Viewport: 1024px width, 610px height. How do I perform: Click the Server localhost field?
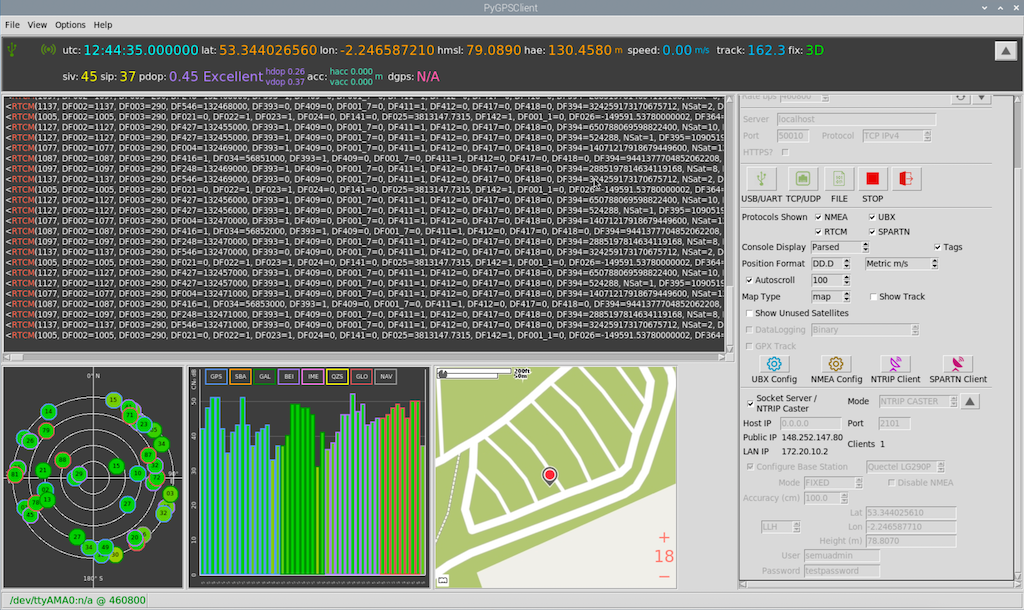coord(856,120)
